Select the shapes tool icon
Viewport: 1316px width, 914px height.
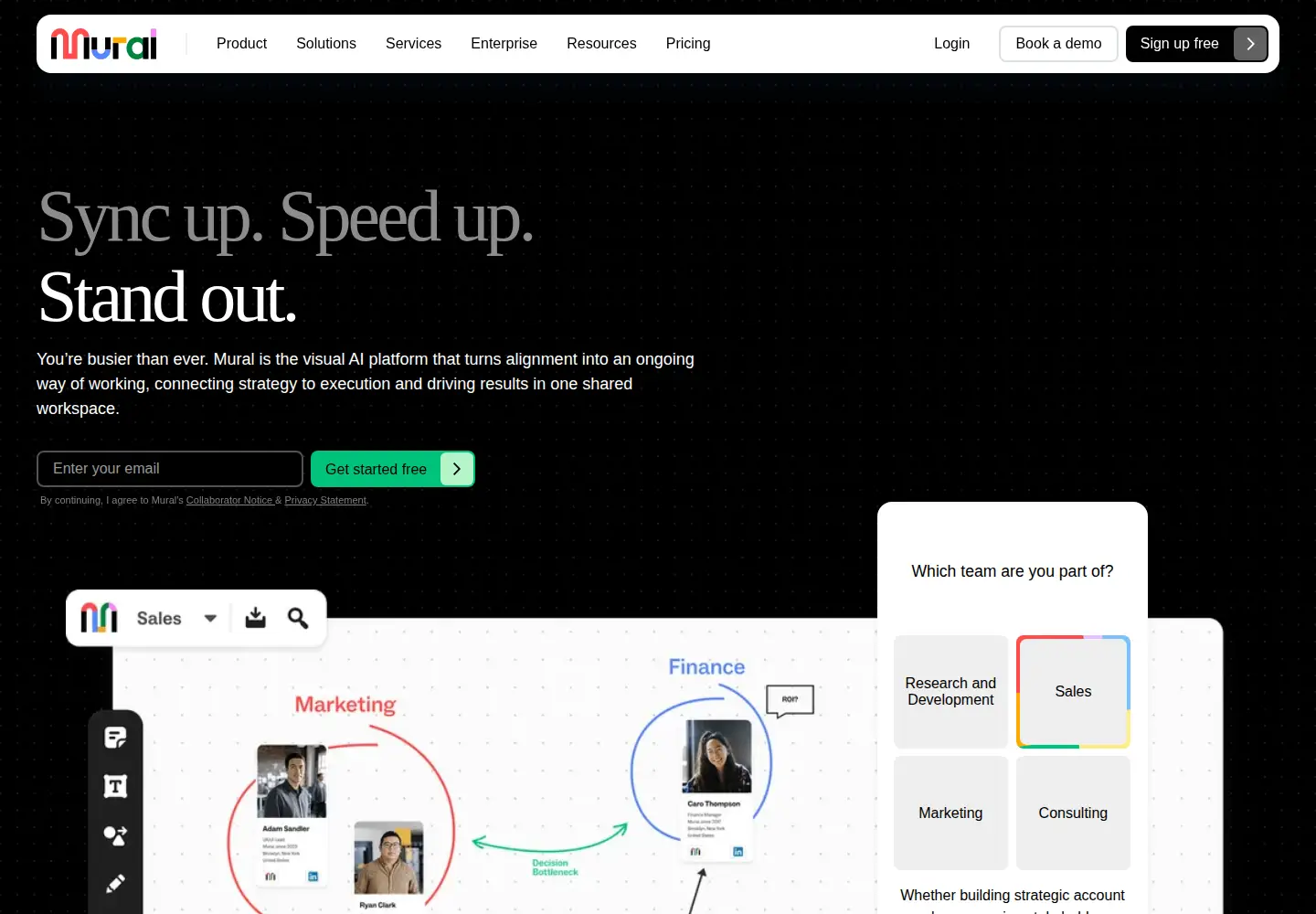115,835
